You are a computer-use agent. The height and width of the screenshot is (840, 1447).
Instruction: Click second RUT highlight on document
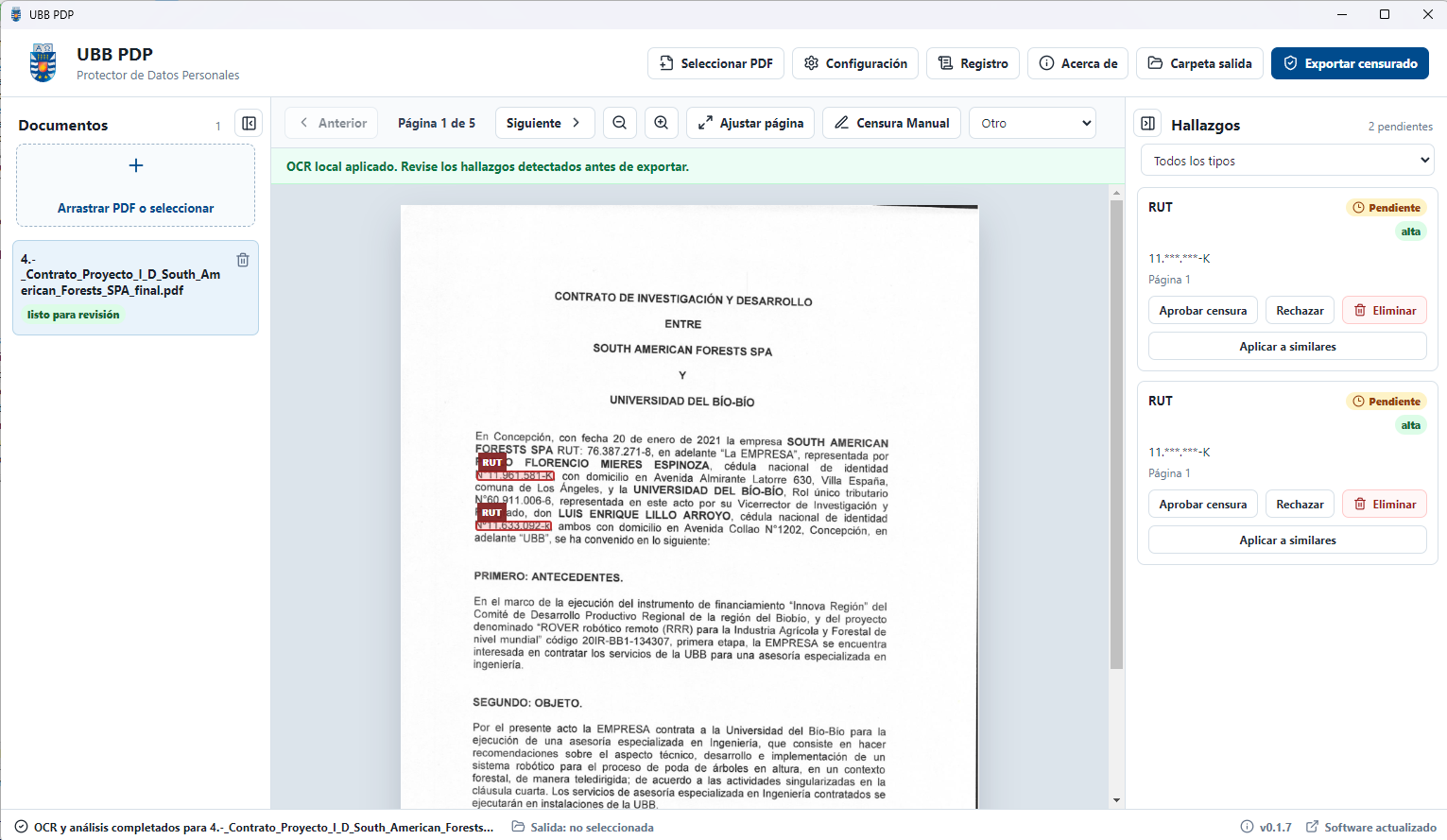point(514,525)
